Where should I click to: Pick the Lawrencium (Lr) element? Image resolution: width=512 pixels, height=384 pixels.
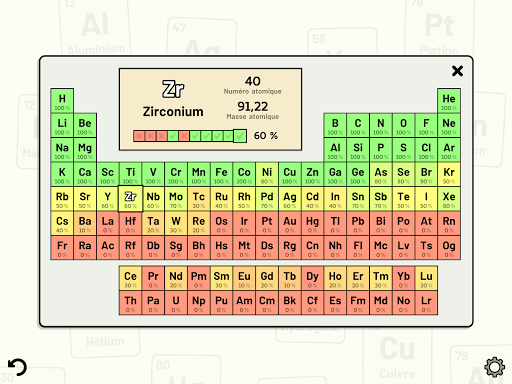point(426,303)
